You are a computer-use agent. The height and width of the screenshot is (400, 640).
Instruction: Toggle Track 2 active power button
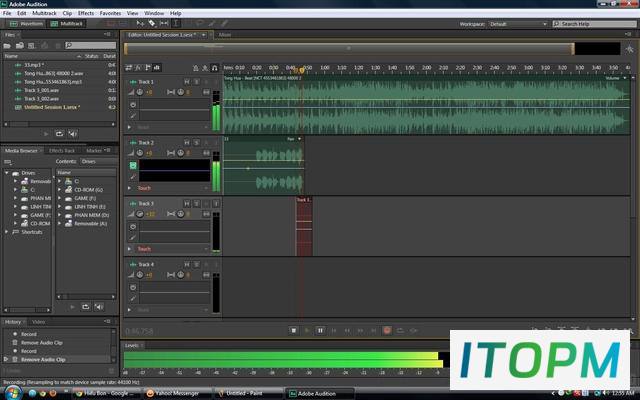coord(133,165)
